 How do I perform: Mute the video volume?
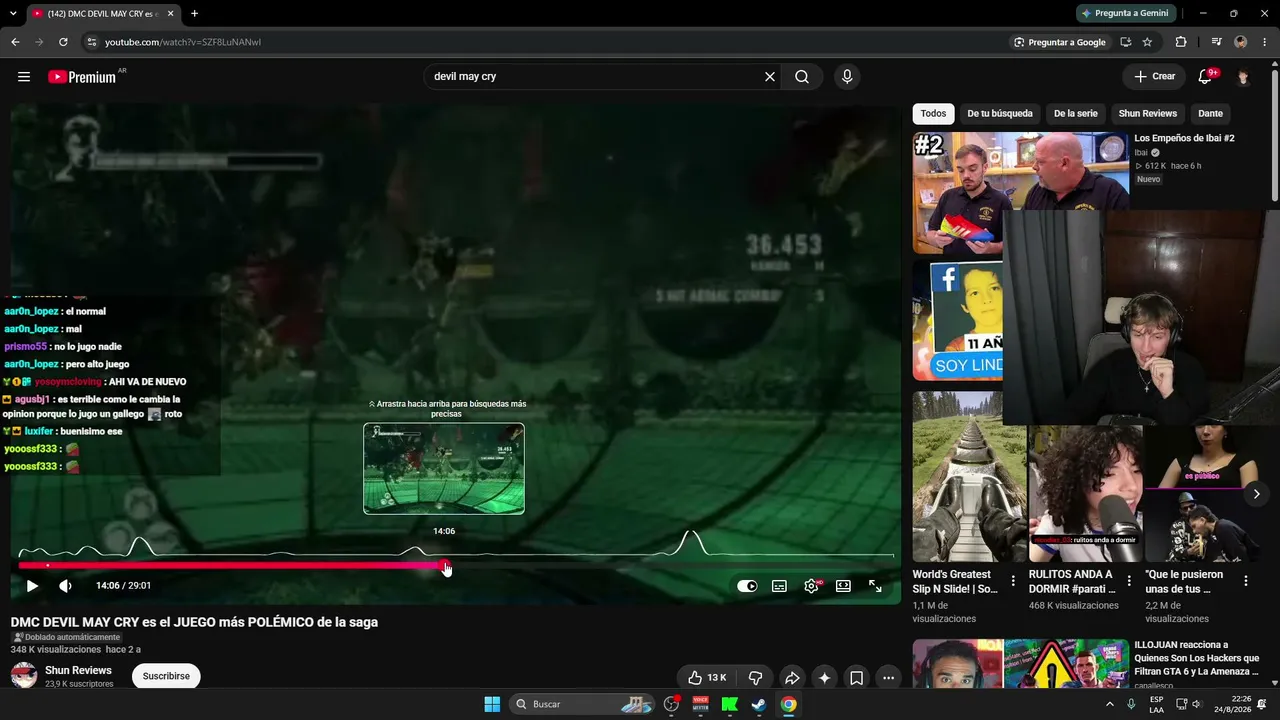tap(65, 586)
